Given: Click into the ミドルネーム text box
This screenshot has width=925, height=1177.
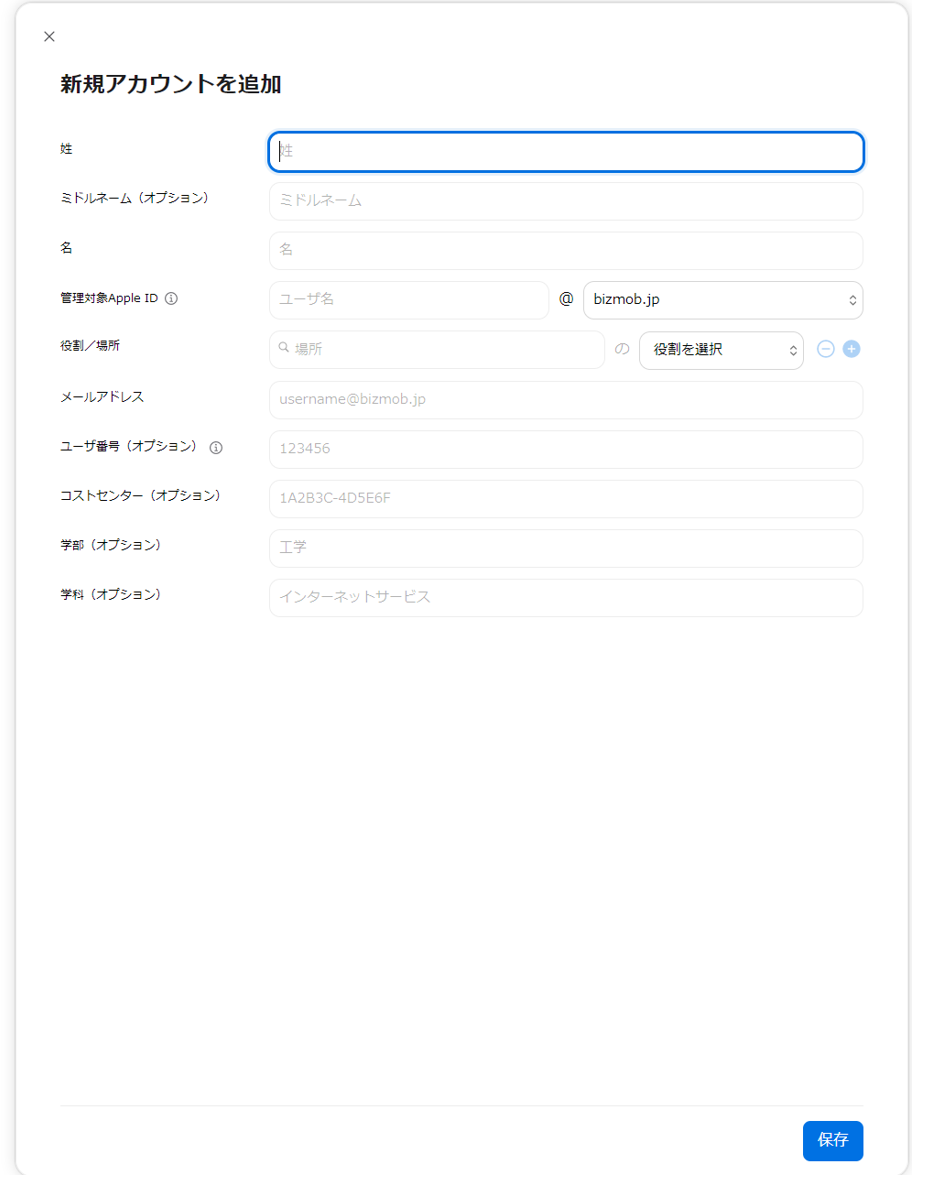Looking at the screenshot, I should point(565,201).
